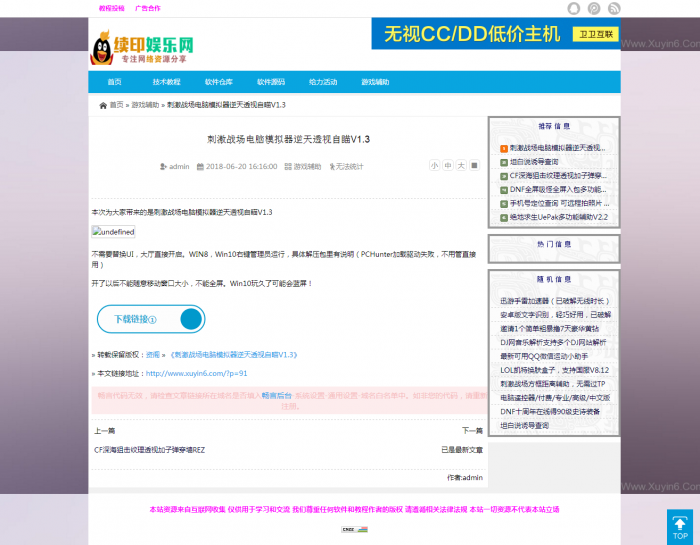Open the 游戏辅助 navigation menu item
The image size is (700, 545).
tap(375, 82)
